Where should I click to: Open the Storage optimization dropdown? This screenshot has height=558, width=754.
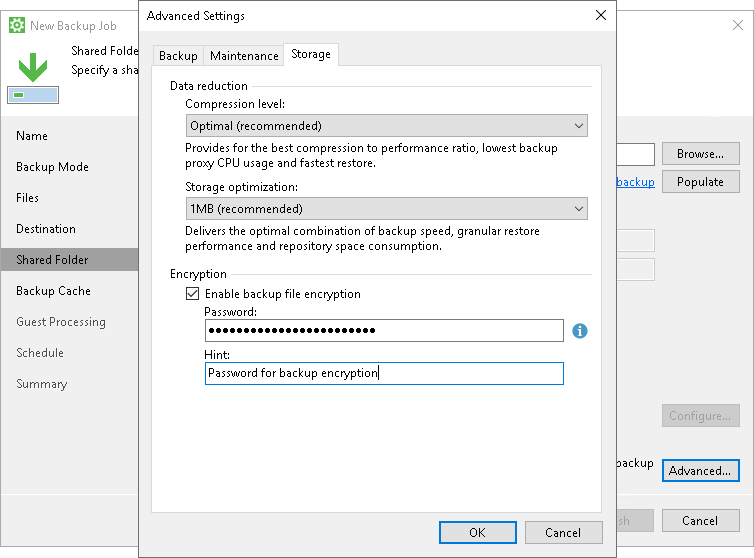pyautogui.click(x=387, y=209)
